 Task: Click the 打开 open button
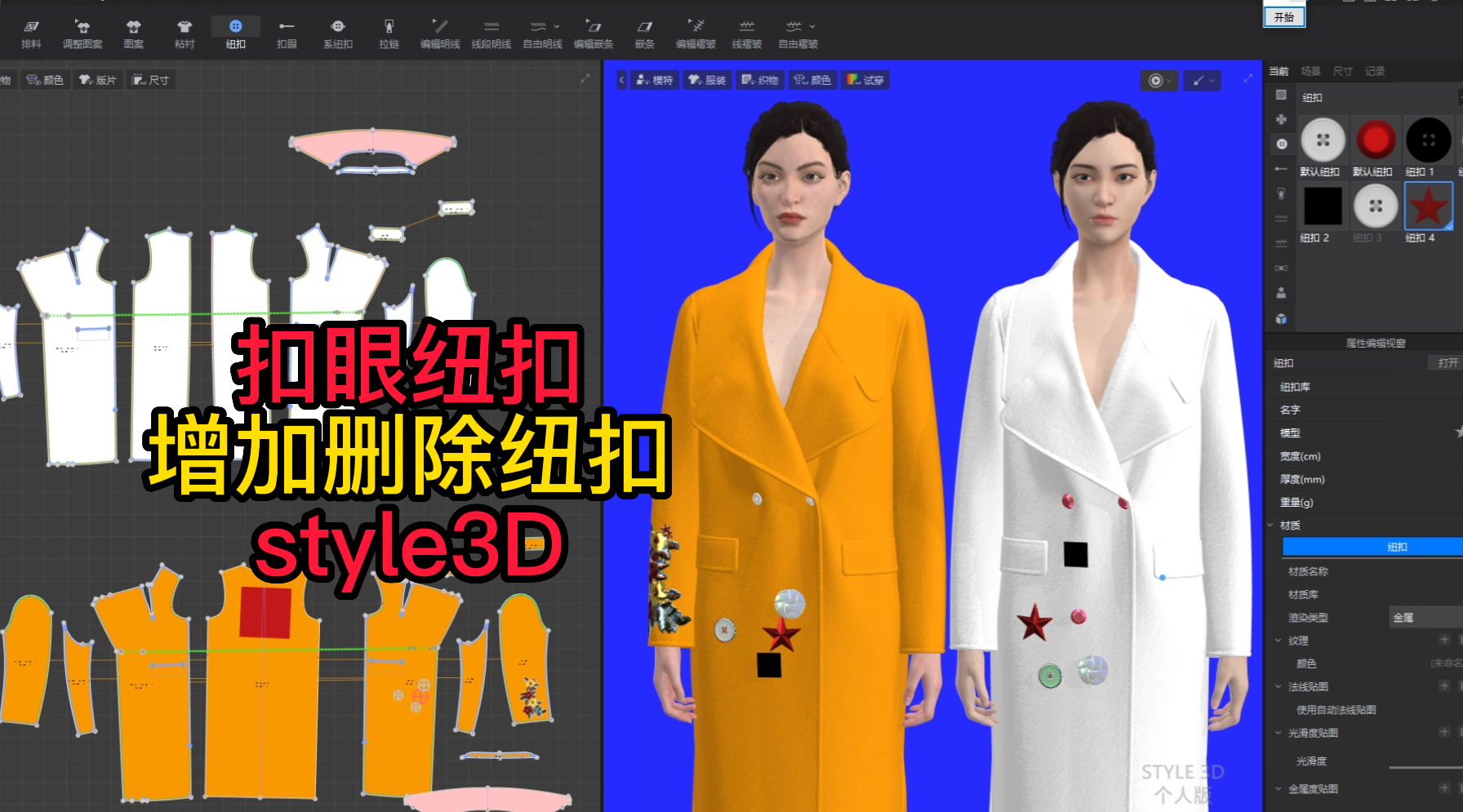(1447, 363)
